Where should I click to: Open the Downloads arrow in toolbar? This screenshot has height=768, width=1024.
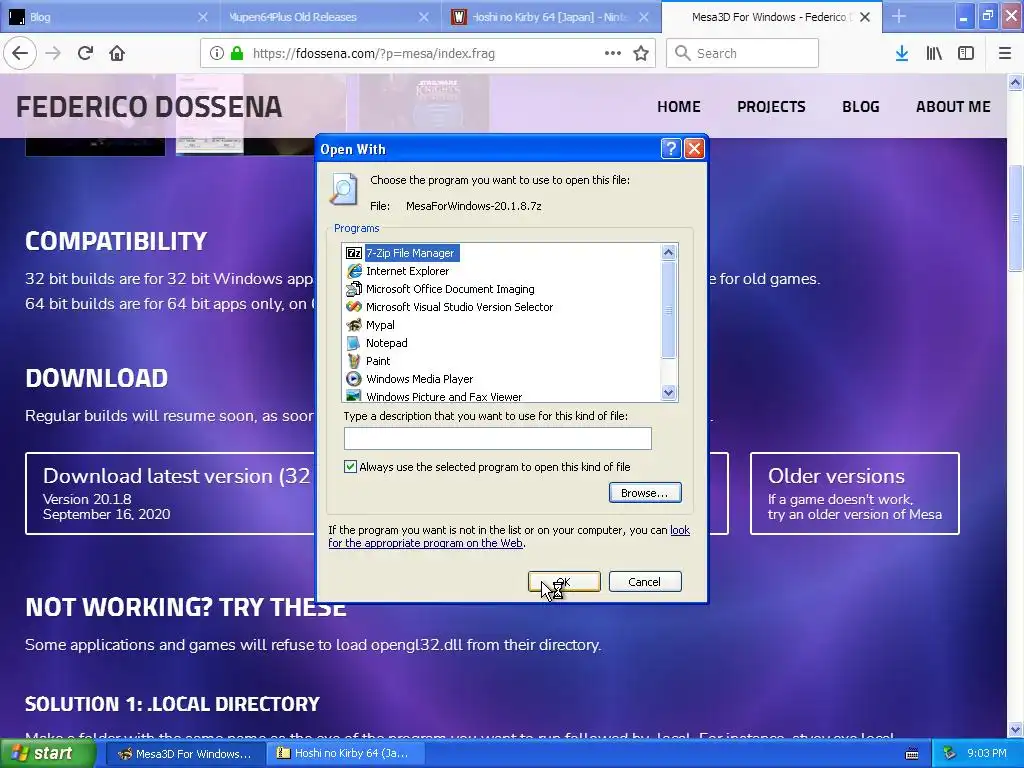click(902, 53)
